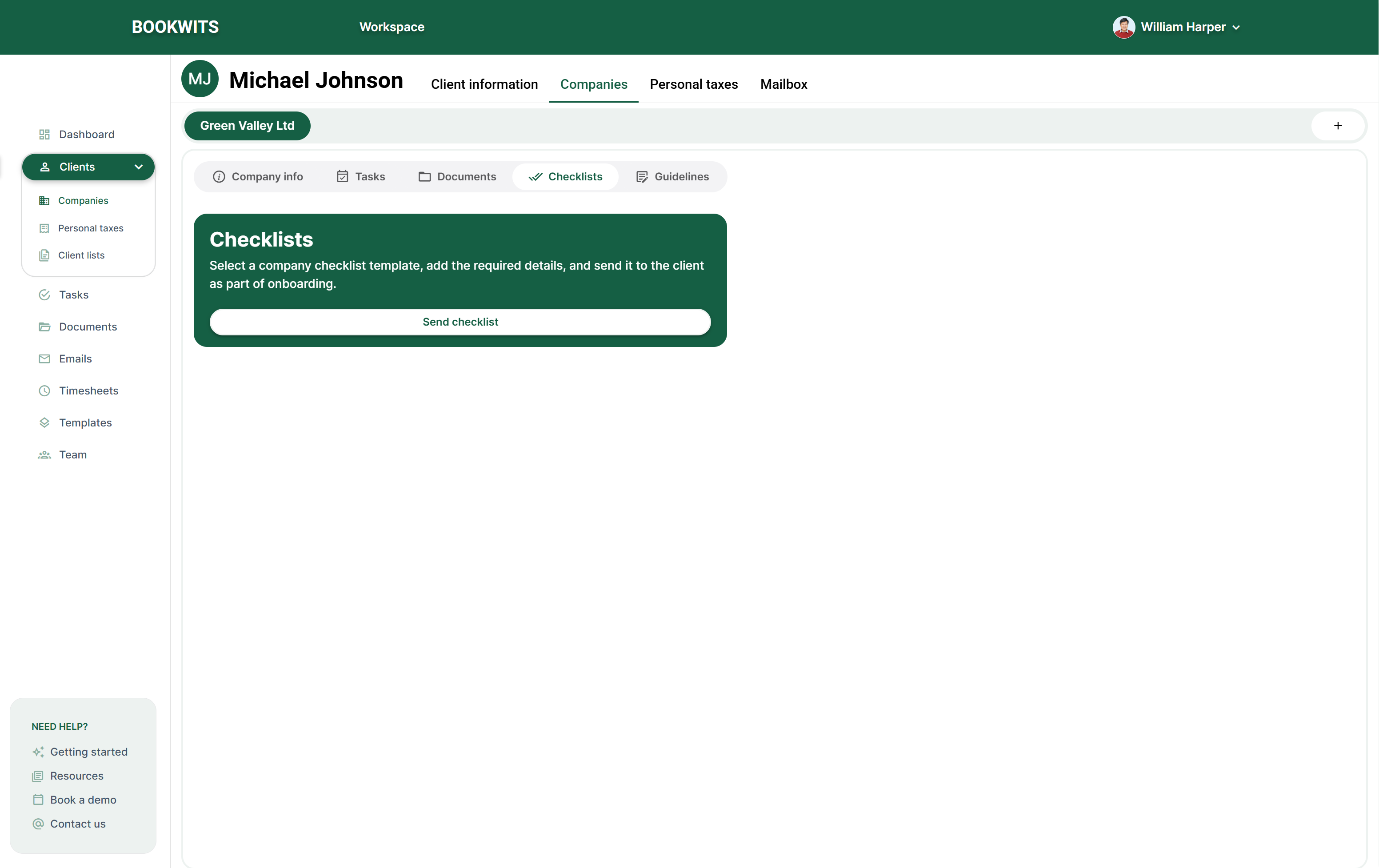Click the Company info circle-i icon
This screenshot has height=868, width=1379.
coord(219,177)
